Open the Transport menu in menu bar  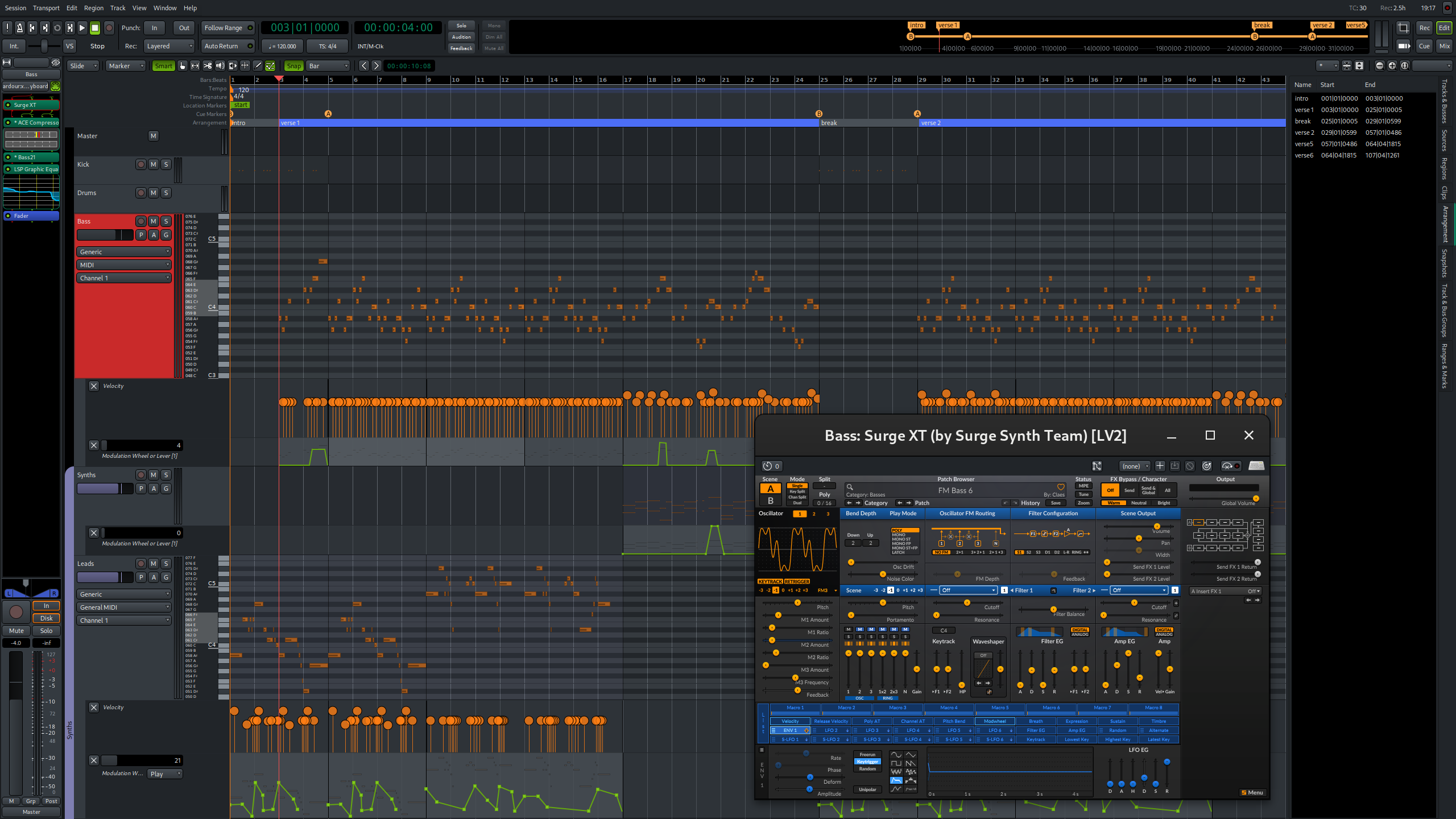pos(46,7)
